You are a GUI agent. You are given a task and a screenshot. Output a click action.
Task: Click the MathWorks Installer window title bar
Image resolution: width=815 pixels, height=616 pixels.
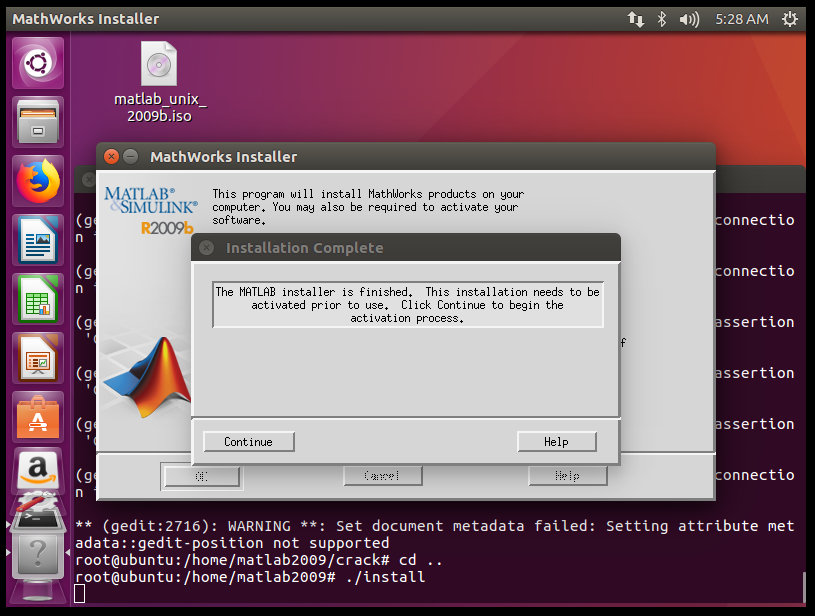pos(406,156)
